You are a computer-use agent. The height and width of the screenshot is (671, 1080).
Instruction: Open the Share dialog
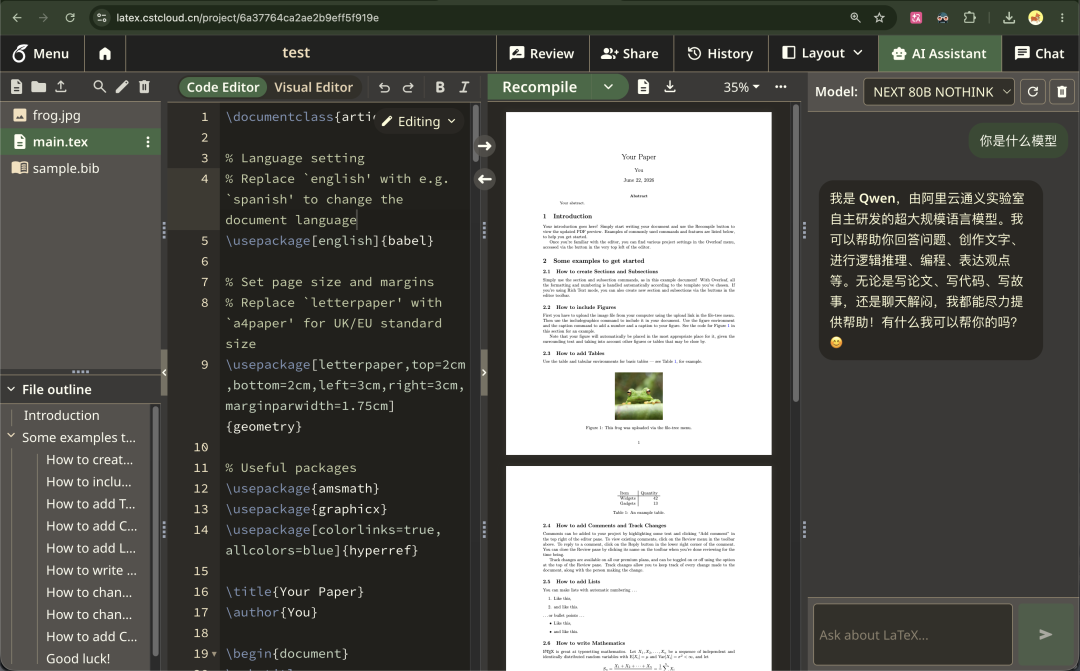pyautogui.click(x=630, y=54)
